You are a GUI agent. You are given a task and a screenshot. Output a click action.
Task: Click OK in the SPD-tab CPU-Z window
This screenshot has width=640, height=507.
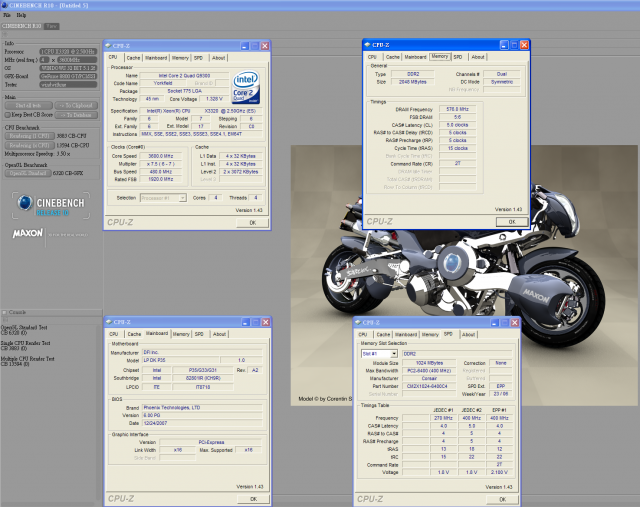coord(502,499)
